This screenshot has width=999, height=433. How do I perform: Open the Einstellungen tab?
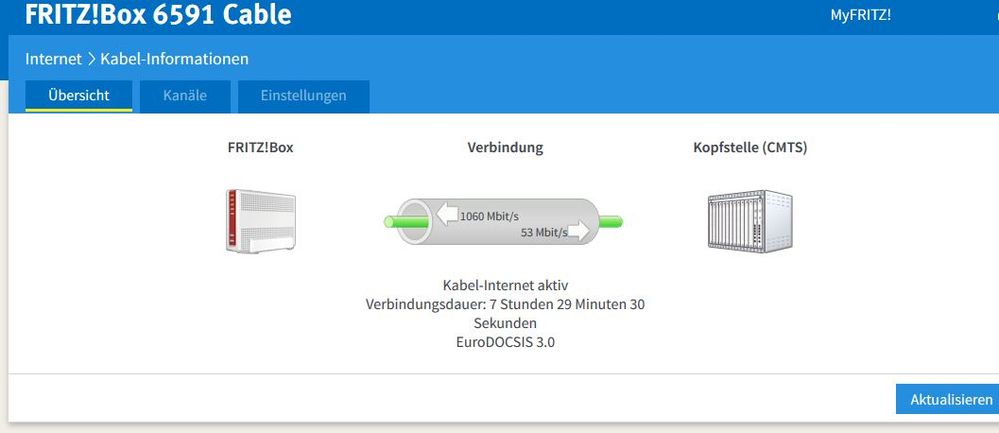(303, 96)
